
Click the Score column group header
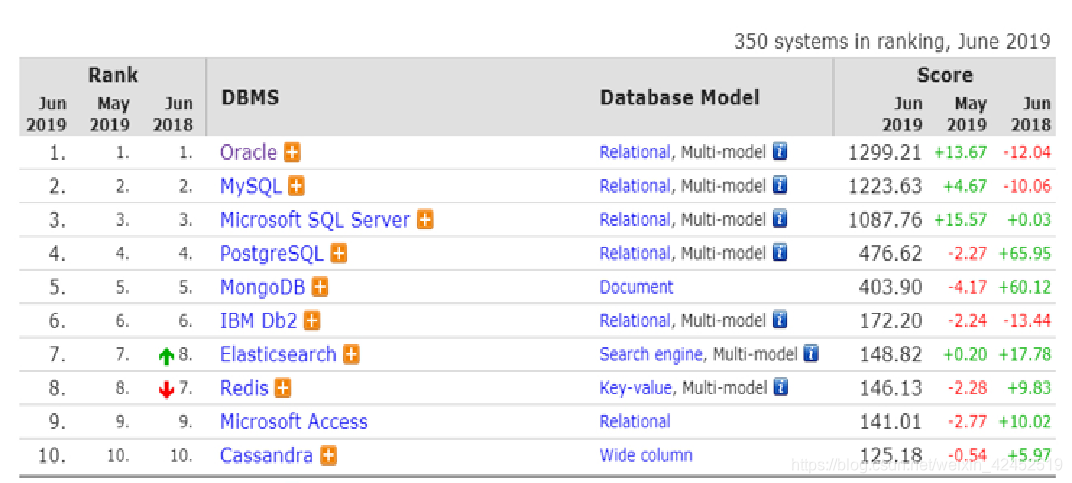944,75
